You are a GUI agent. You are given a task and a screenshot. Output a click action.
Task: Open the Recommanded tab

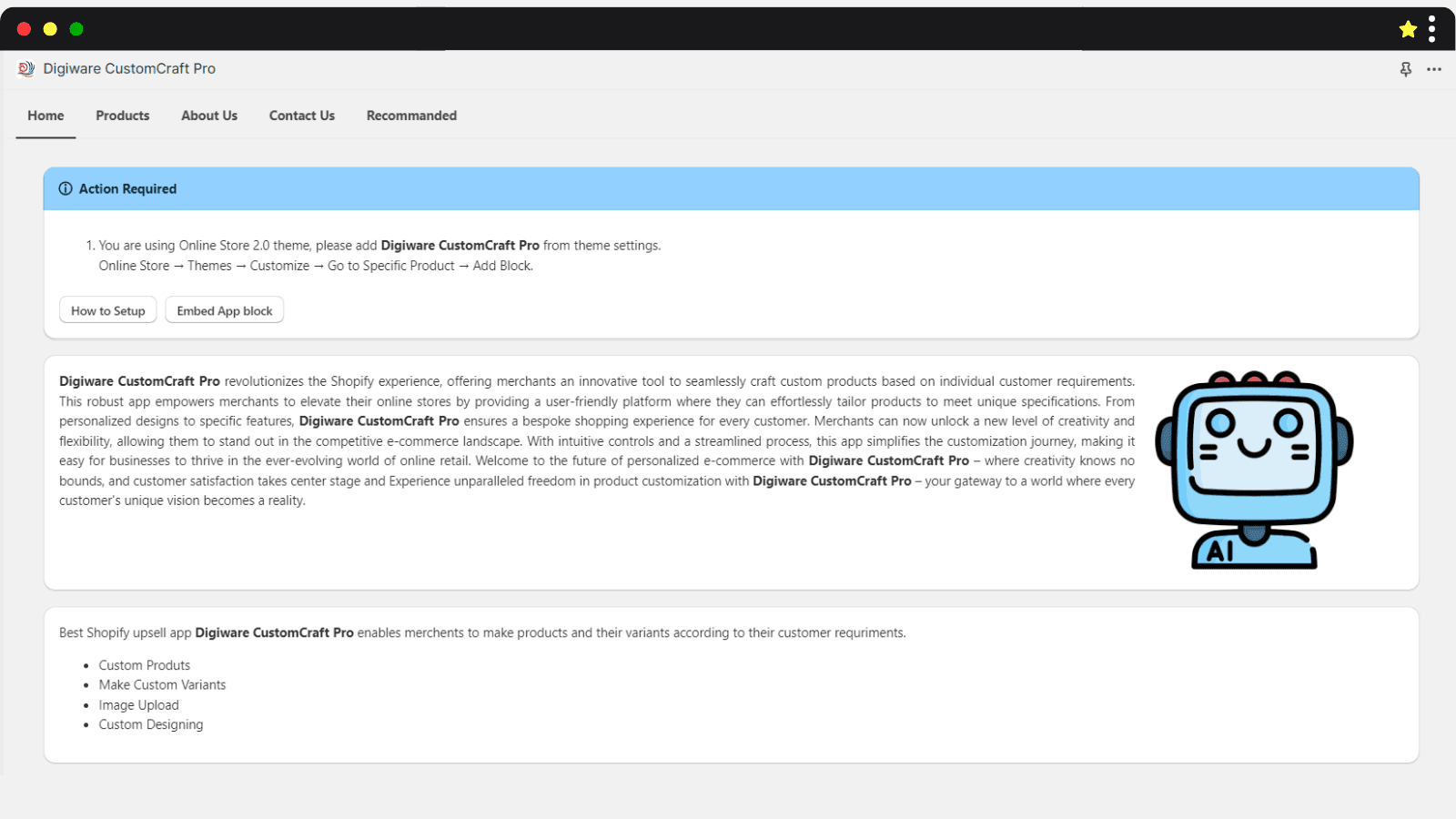click(411, 116)
